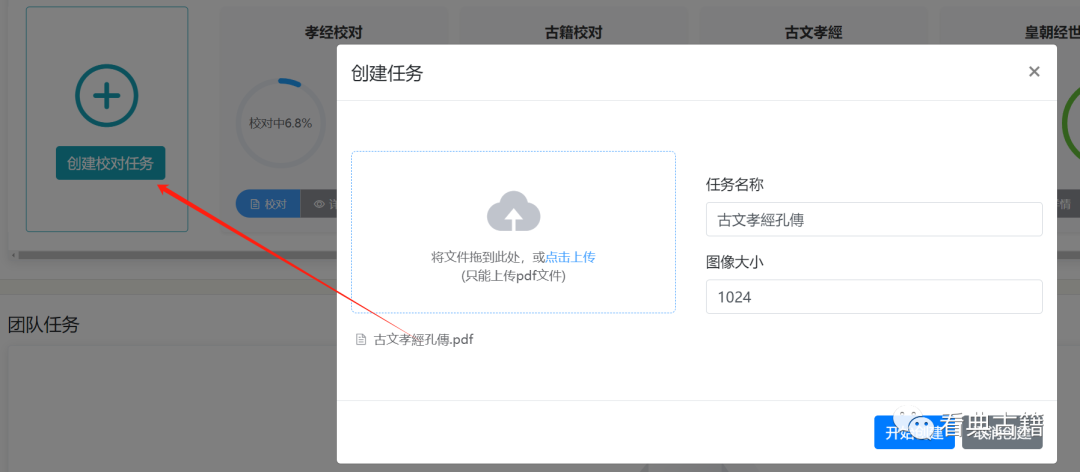Click the 古籍校对 card title
1080x472 pixels.
click(573, 32)
